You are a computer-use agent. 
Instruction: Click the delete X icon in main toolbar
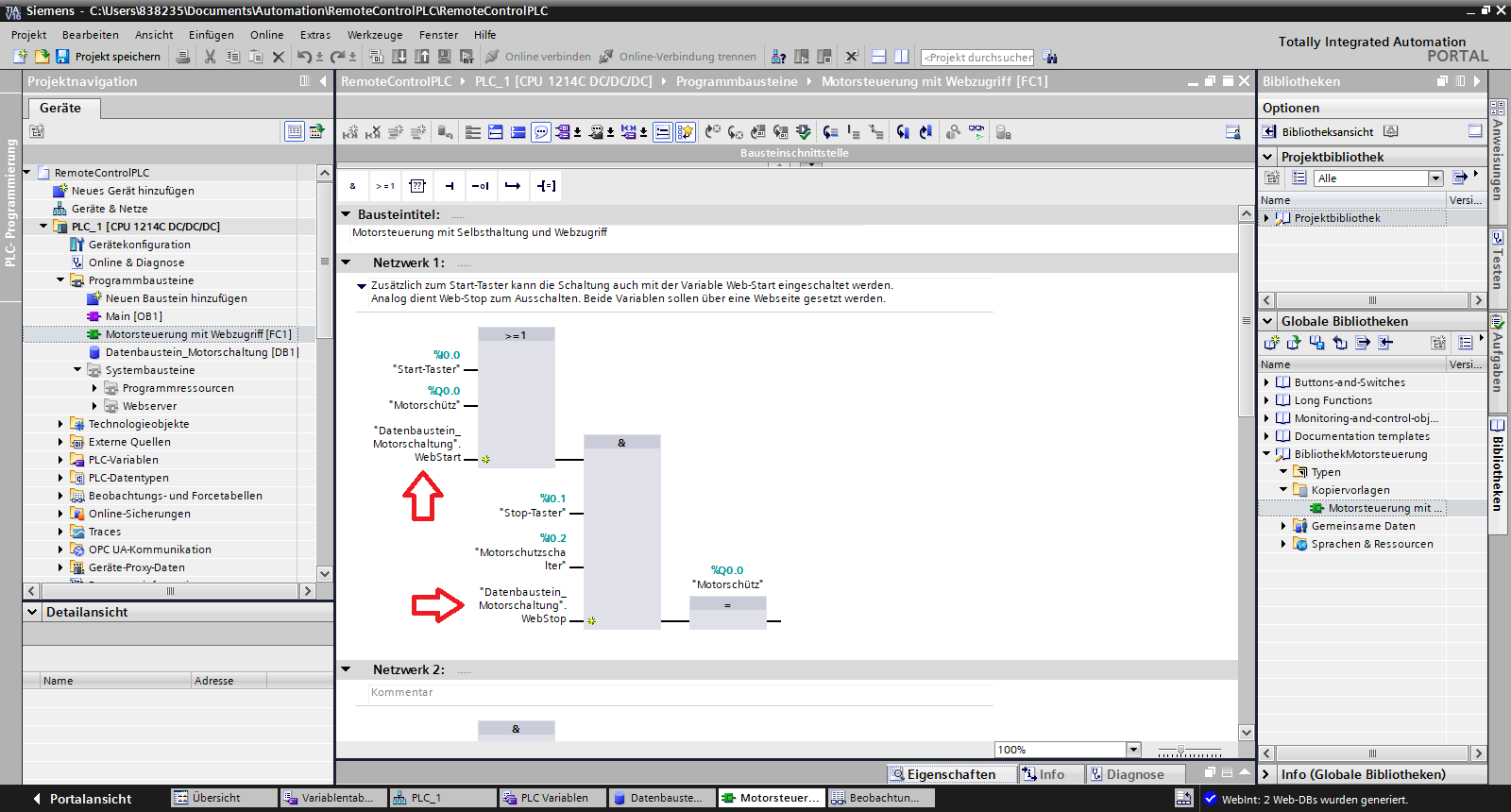(x=278, y=57)
